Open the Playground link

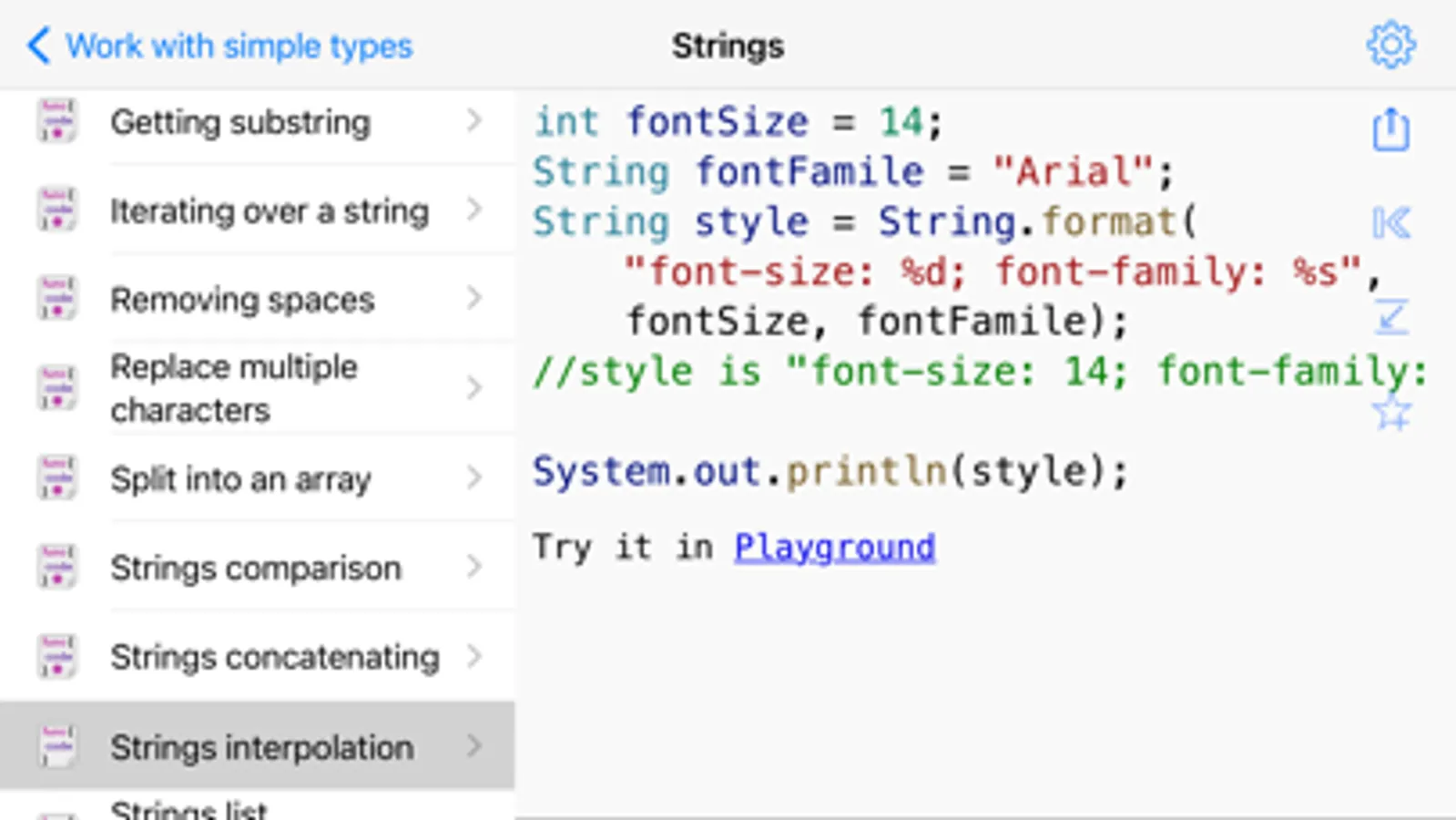point(834,547)
